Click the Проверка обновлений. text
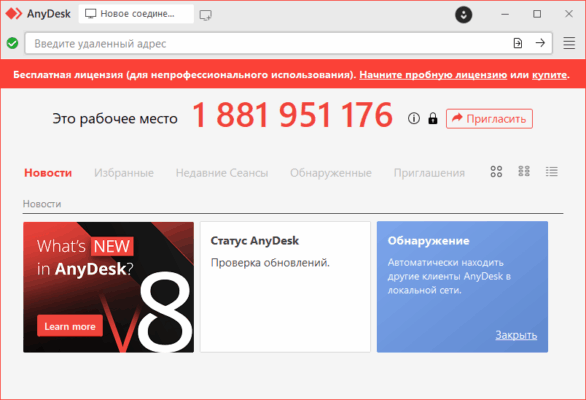The width and height of the screenshot is (586, 400). tap(270, 262)
